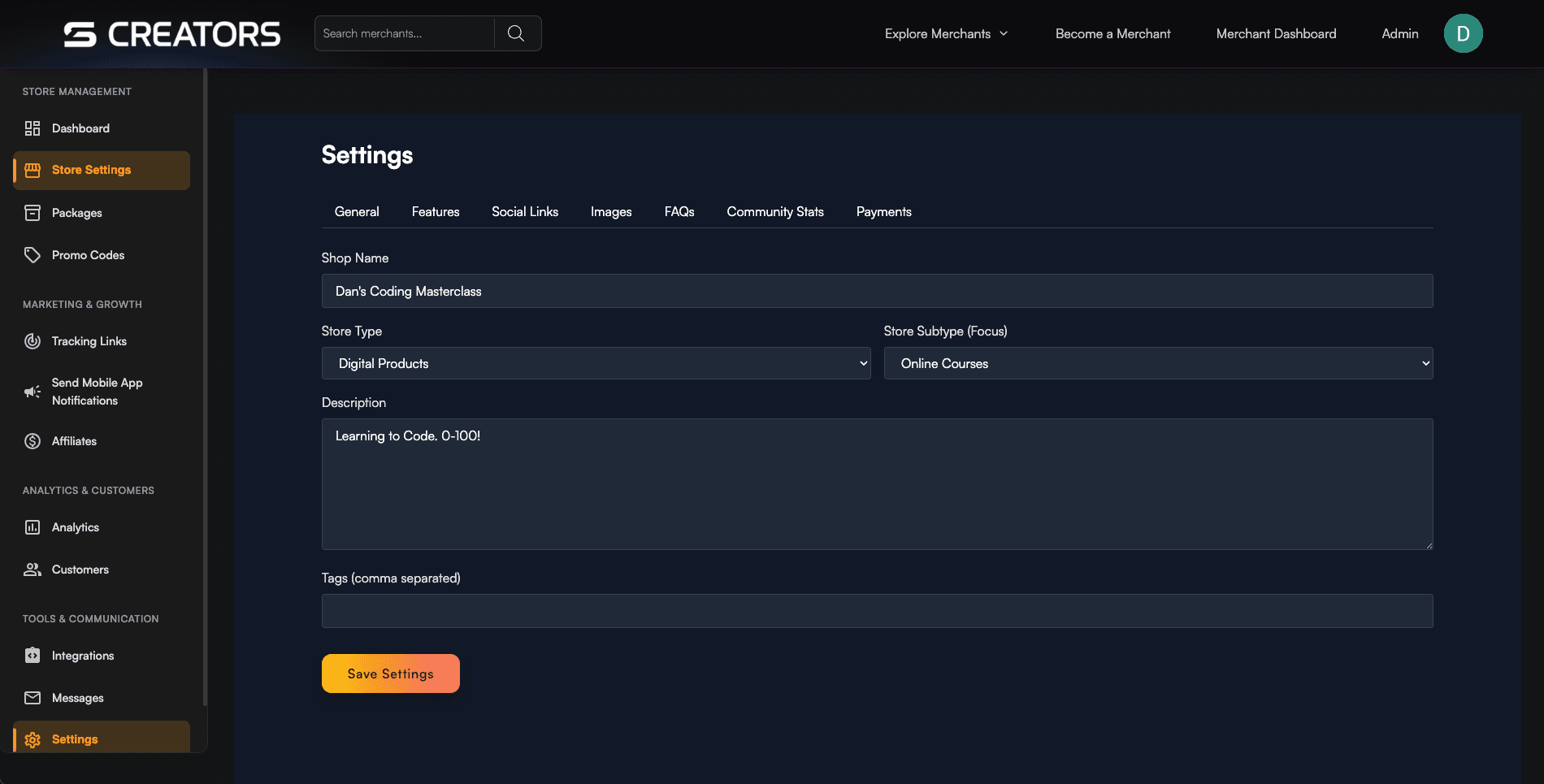The height and width of the screenshot is (784, 1544).
Task: Open the Store Subtype Focus dropdown
Action: point(1157,363)
